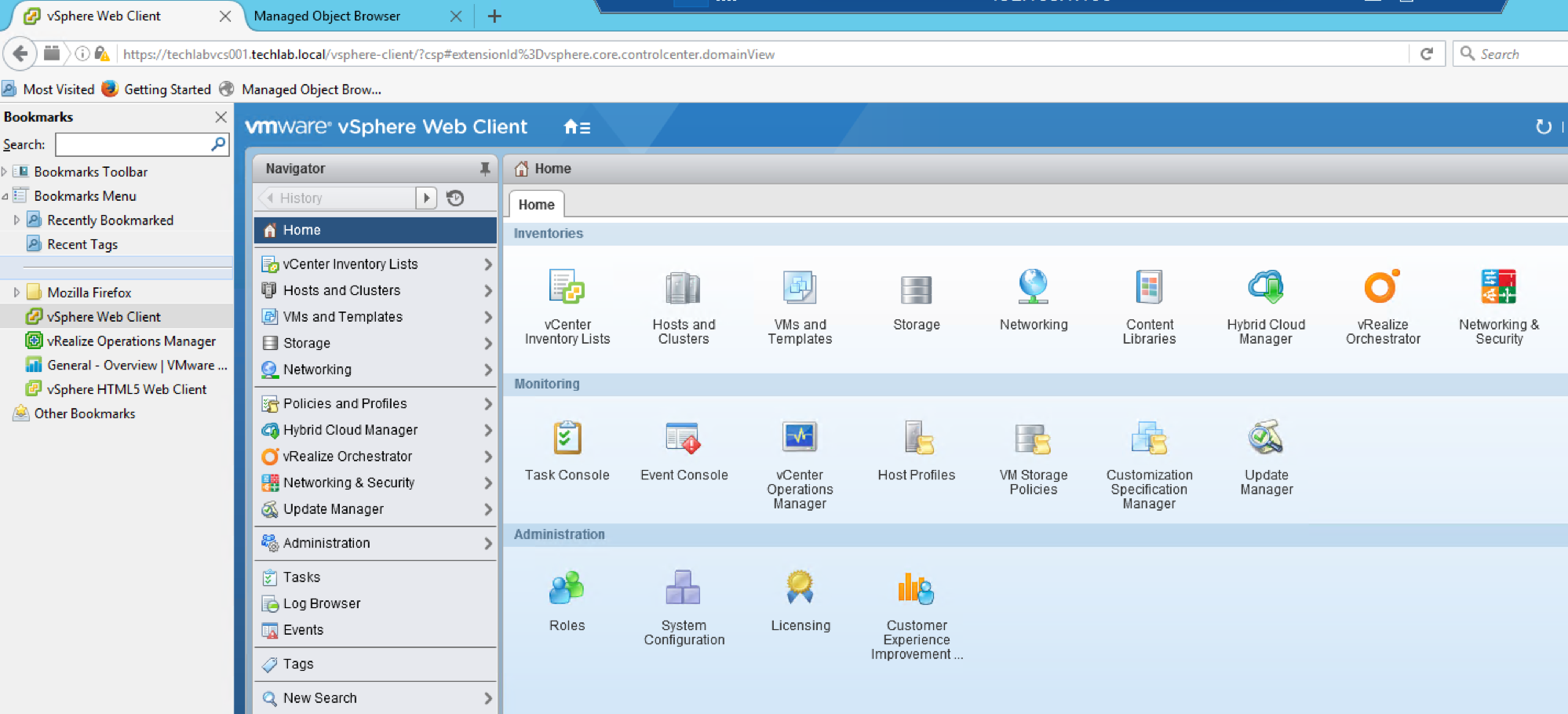The image size is (1568, 714).
Task: Open vRealize Operations Manager bookmark
Action: coord(122,341)
